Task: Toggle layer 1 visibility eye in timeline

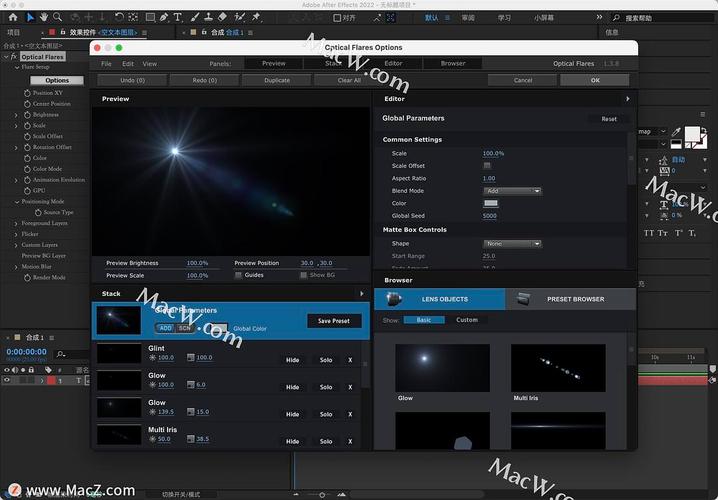Action: [x=7, y=380]
